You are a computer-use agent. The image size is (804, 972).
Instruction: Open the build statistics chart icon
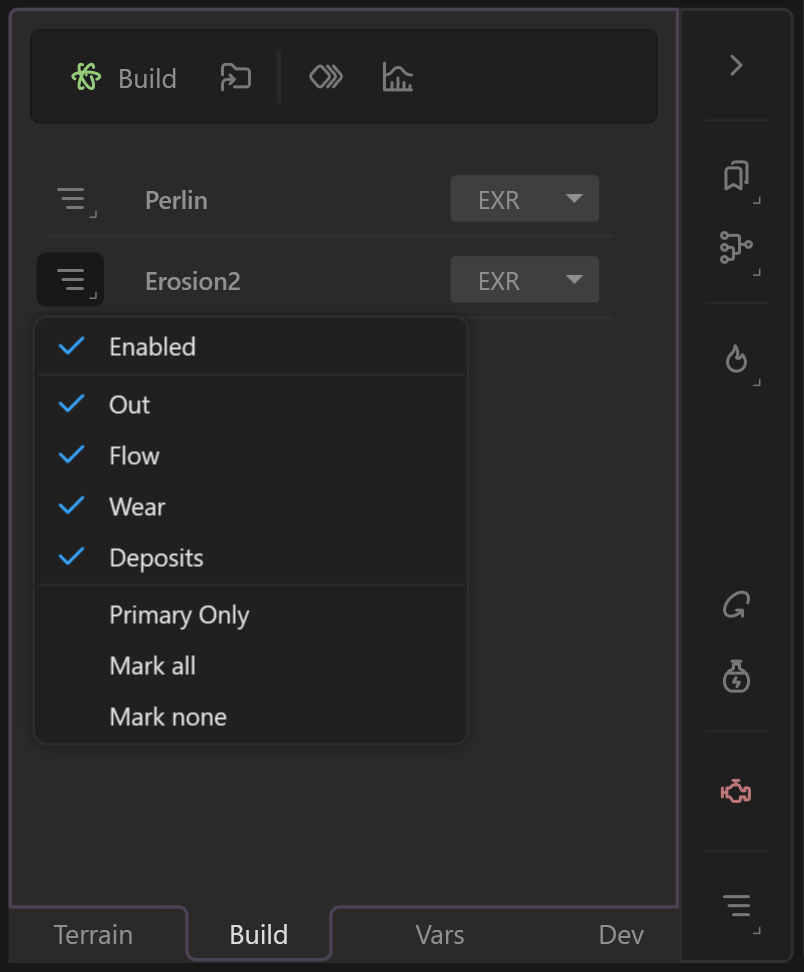[397, 77]
